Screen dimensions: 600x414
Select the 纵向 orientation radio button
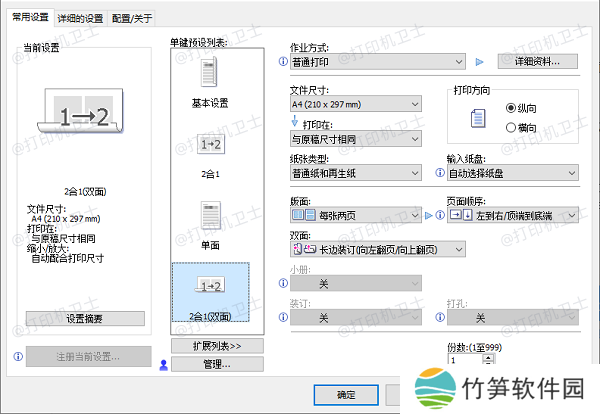[x=511, y=107]
